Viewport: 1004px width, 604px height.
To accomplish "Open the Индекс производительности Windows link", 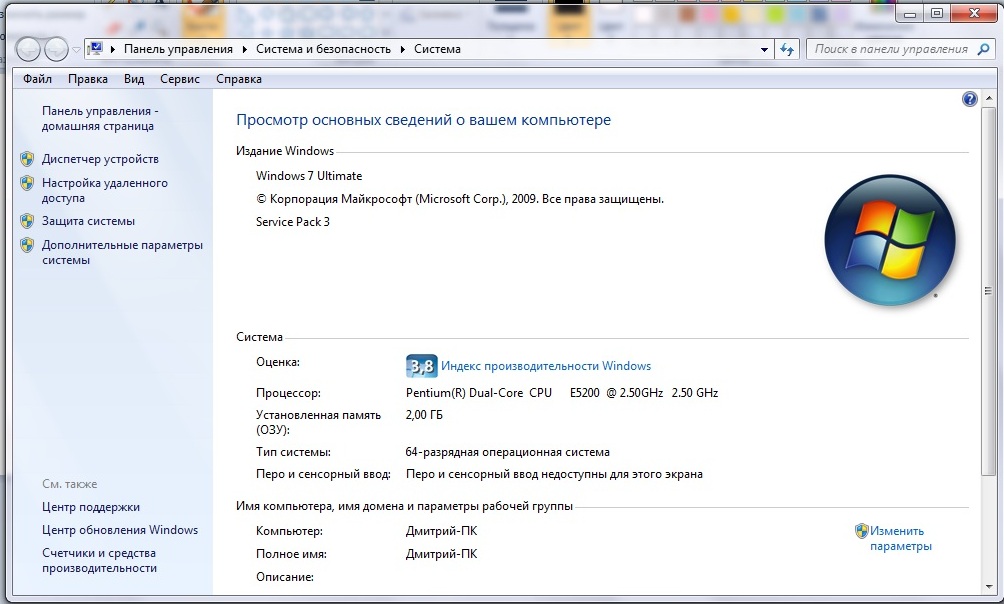I will [546, 366].
